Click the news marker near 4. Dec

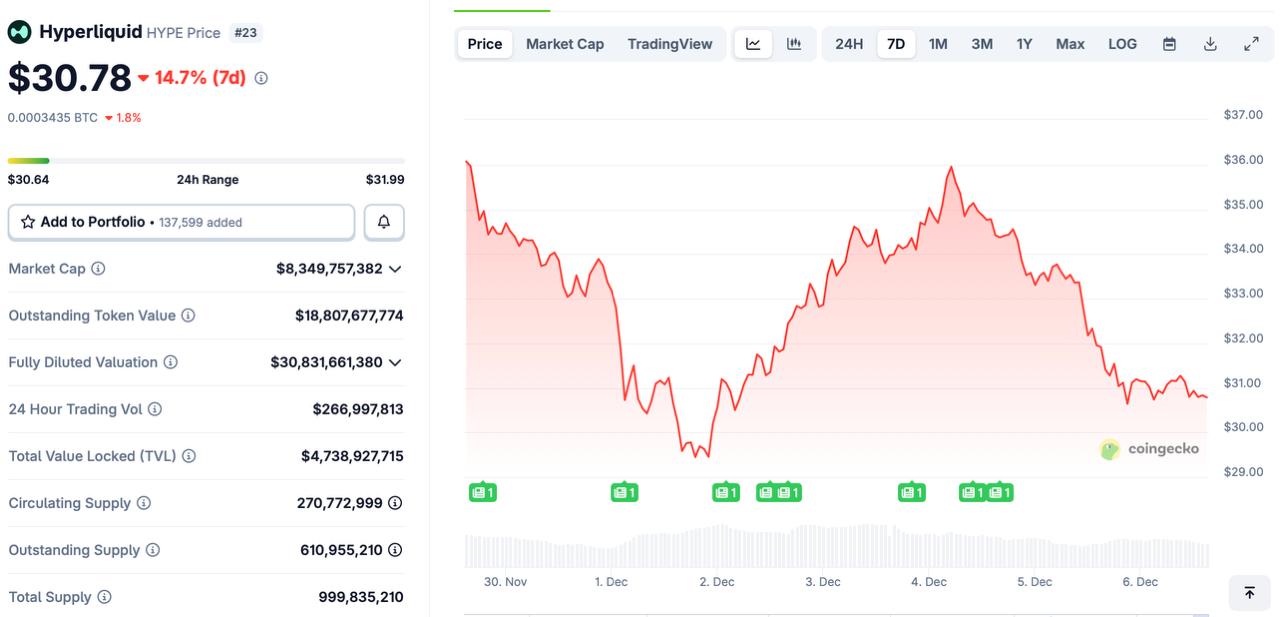pos(911,492)
